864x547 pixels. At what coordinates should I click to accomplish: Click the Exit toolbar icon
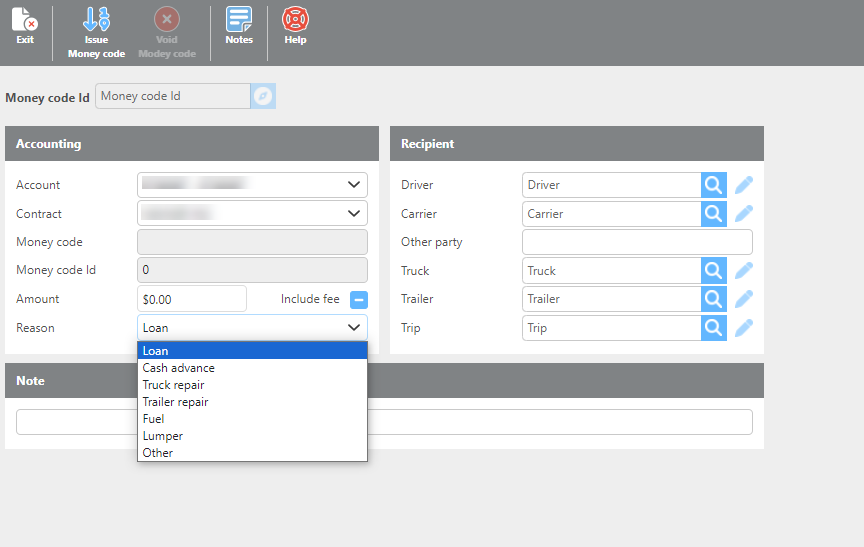pos(25,26)
